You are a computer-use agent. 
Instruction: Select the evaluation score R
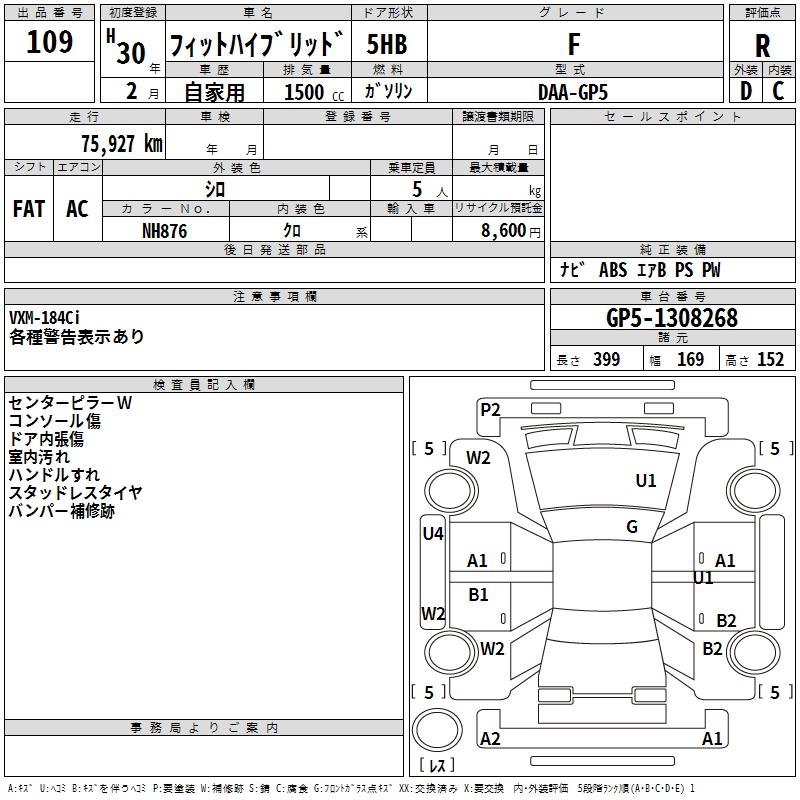tap(762, 46)
